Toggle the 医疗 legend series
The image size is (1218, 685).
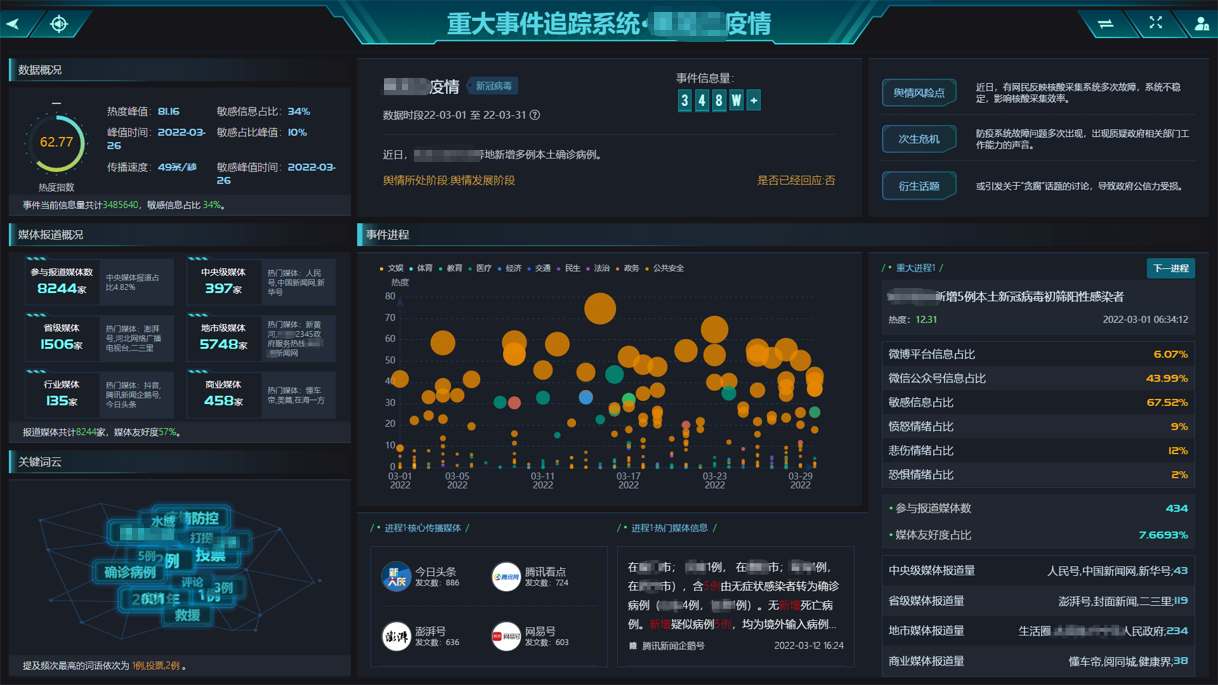(x=479, y=268)
